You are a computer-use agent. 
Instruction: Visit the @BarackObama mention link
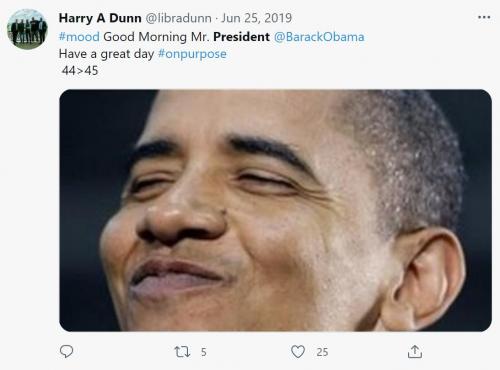pyautogui.click(x=319, y=37)
